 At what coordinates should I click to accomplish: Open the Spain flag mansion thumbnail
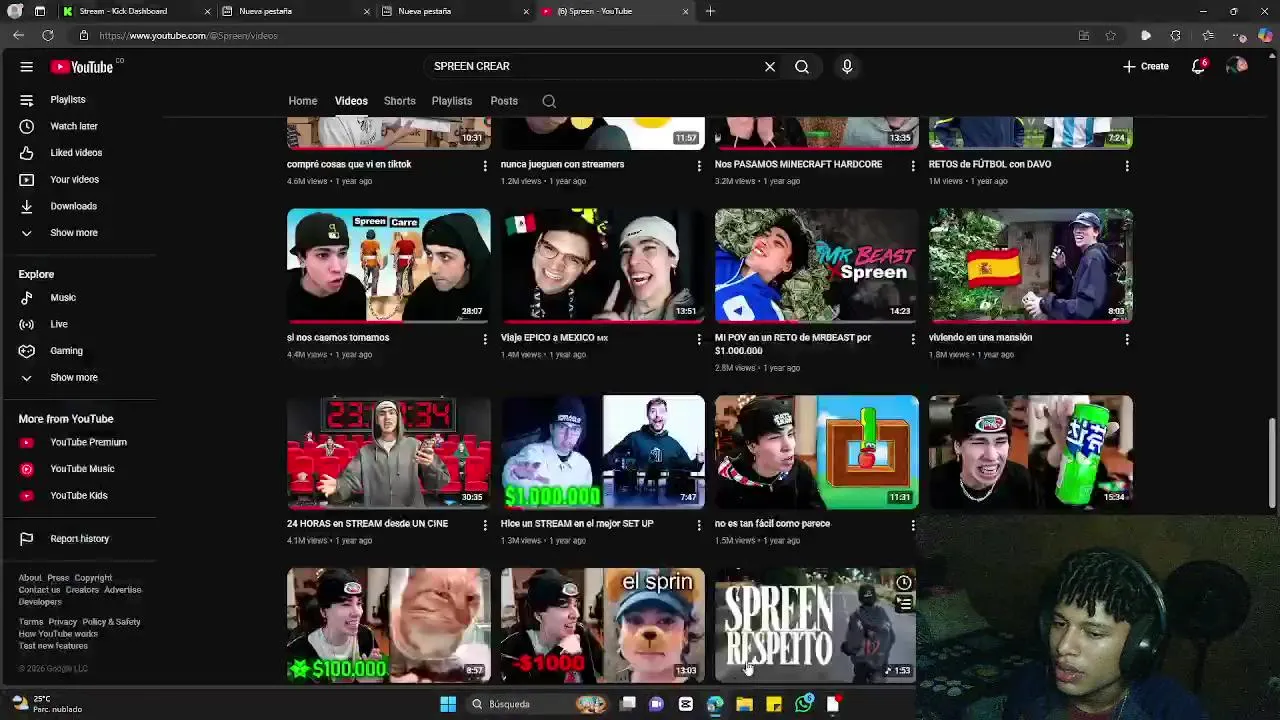pyautogui.click(x=1031, y=265)
